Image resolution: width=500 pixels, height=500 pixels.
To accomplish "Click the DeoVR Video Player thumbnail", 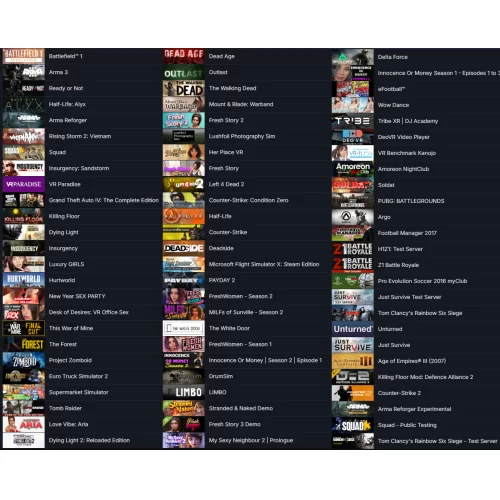I will (353, 137).
